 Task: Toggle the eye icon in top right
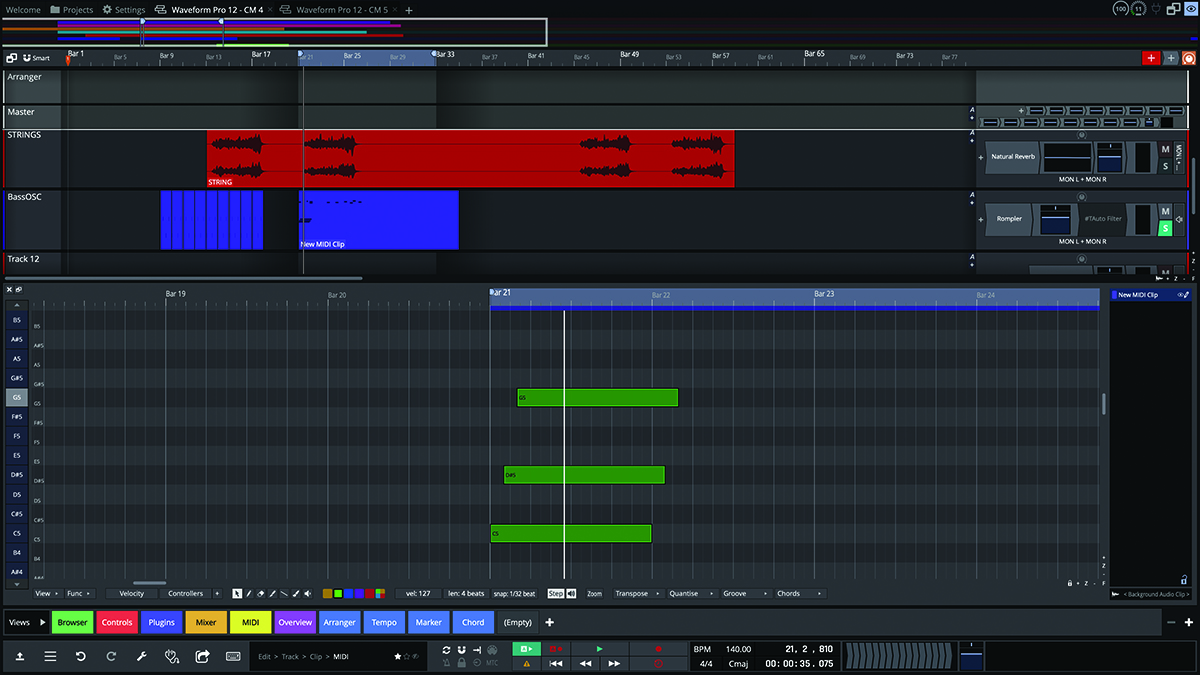coord(1191,9)
